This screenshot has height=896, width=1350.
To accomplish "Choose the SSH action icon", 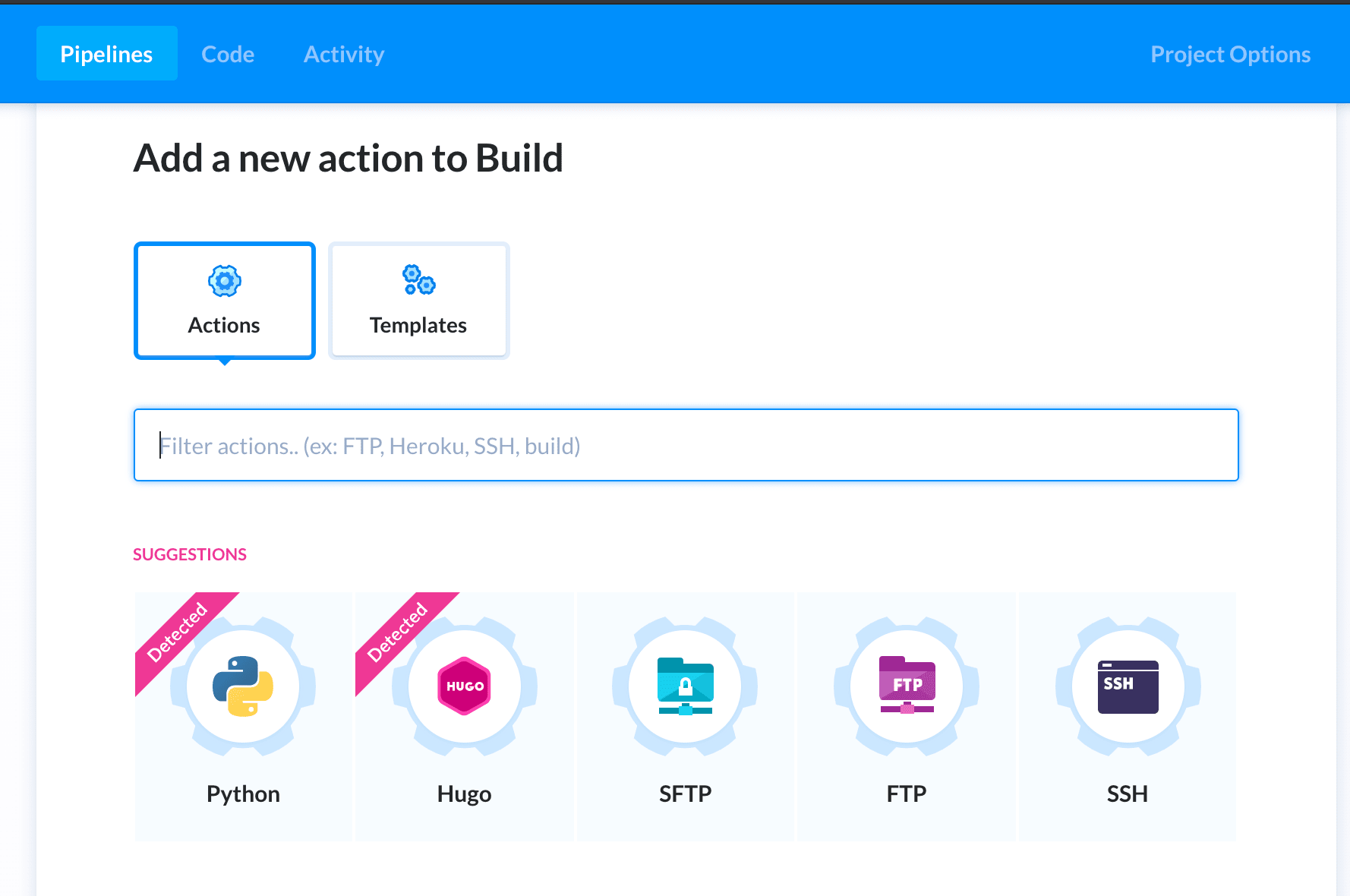I will [x=1128, y=686].
